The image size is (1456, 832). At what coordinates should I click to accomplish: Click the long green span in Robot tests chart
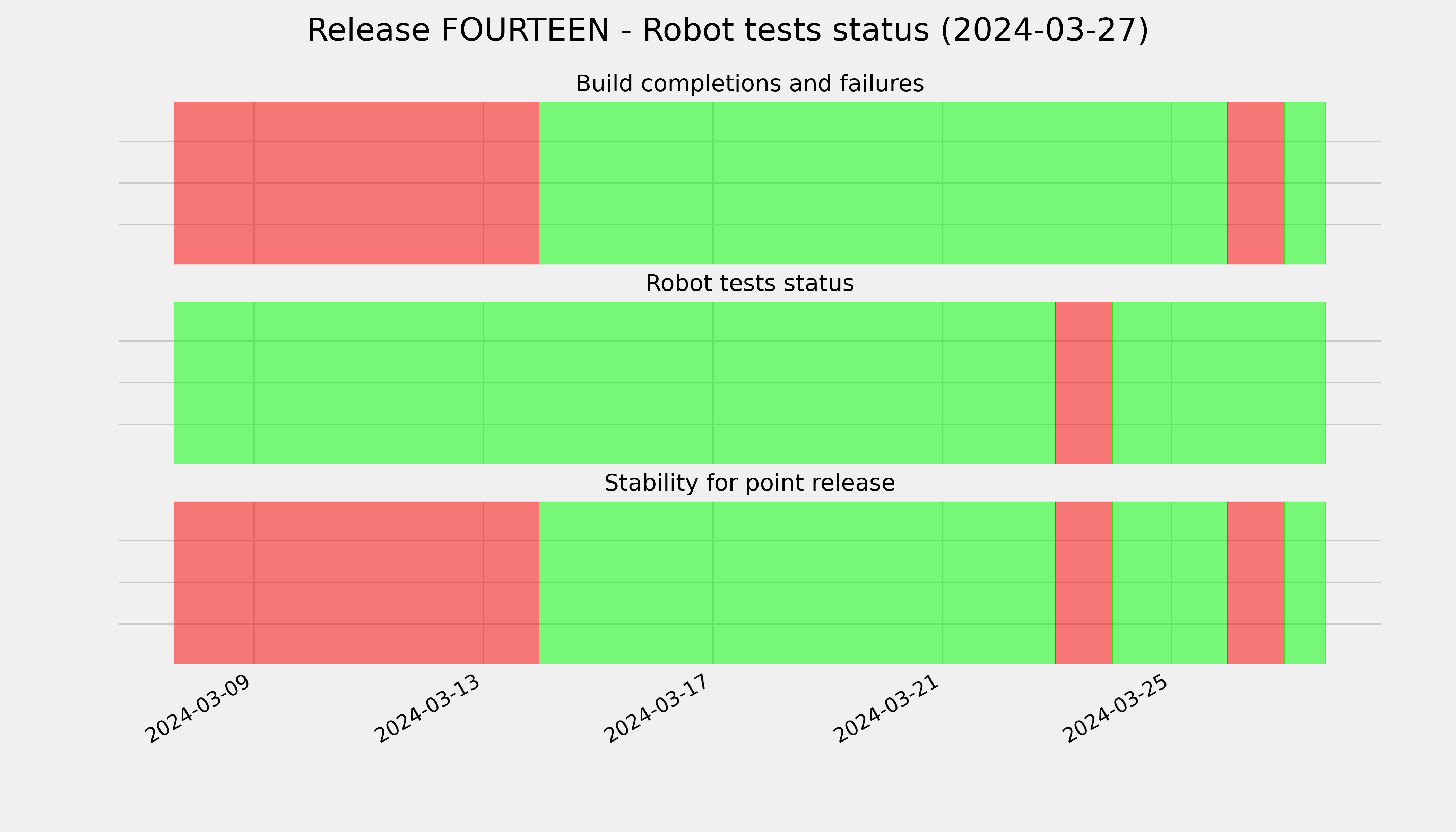(614, 383)
